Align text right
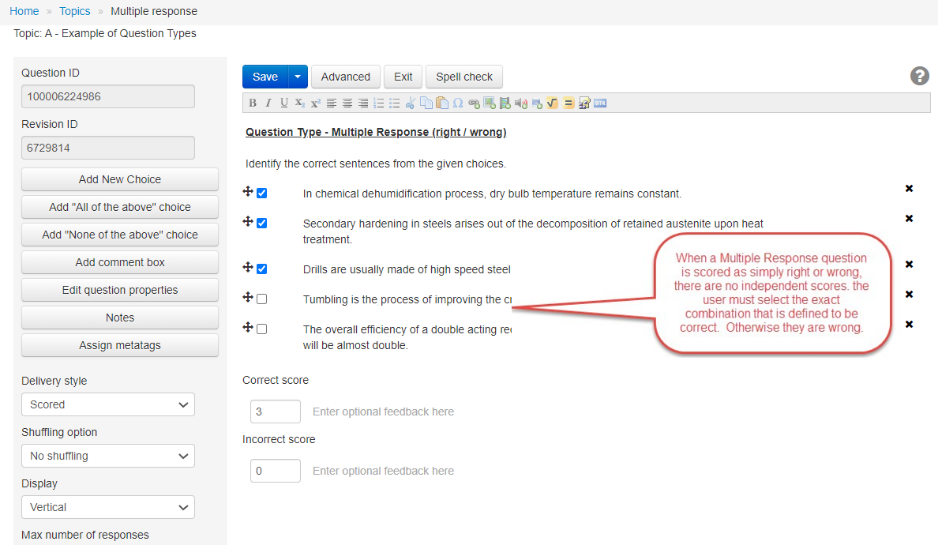The height and width of the screenshot is (545, 938). (363, 103)
